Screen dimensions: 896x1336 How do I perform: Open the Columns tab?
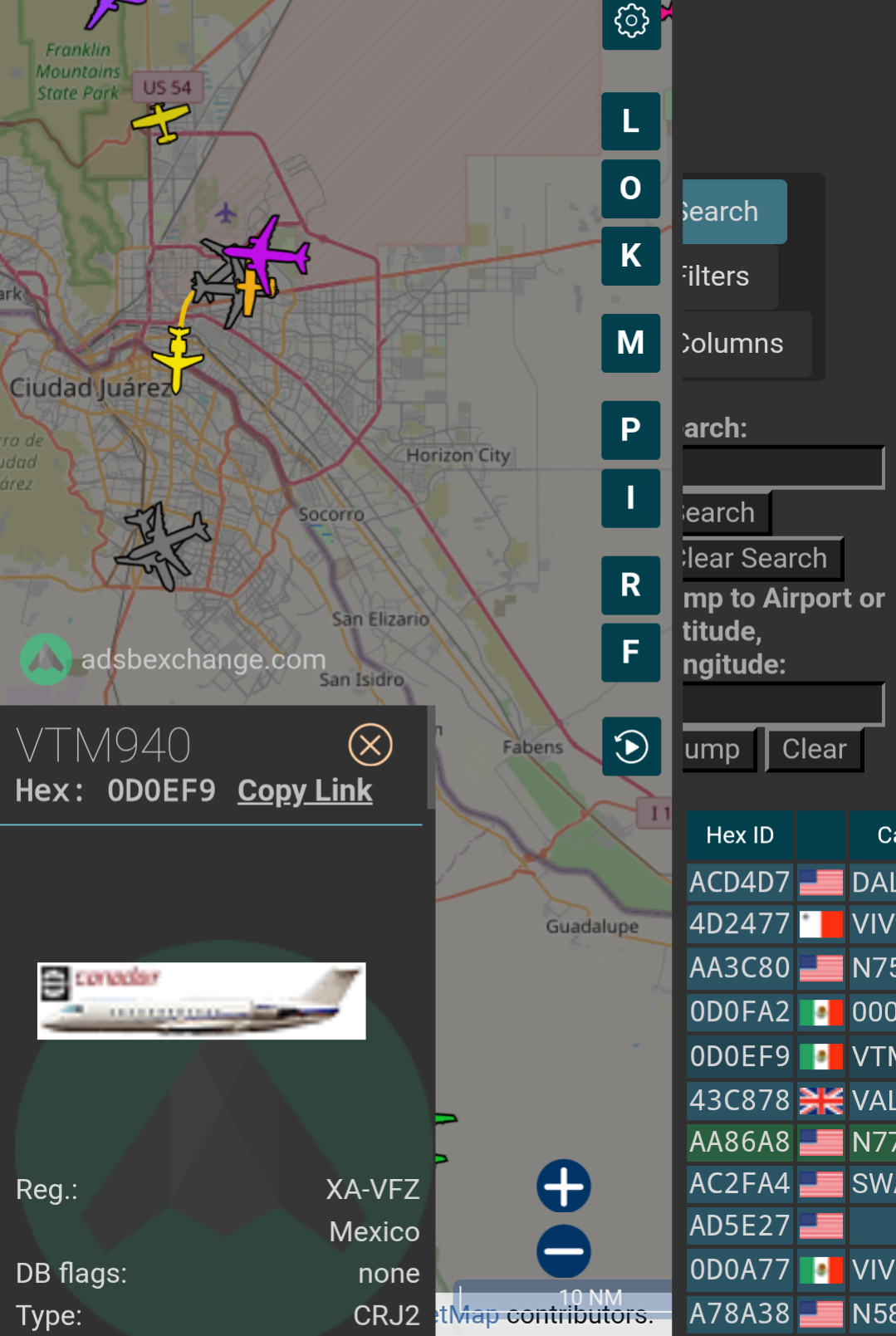coord(746,344)
